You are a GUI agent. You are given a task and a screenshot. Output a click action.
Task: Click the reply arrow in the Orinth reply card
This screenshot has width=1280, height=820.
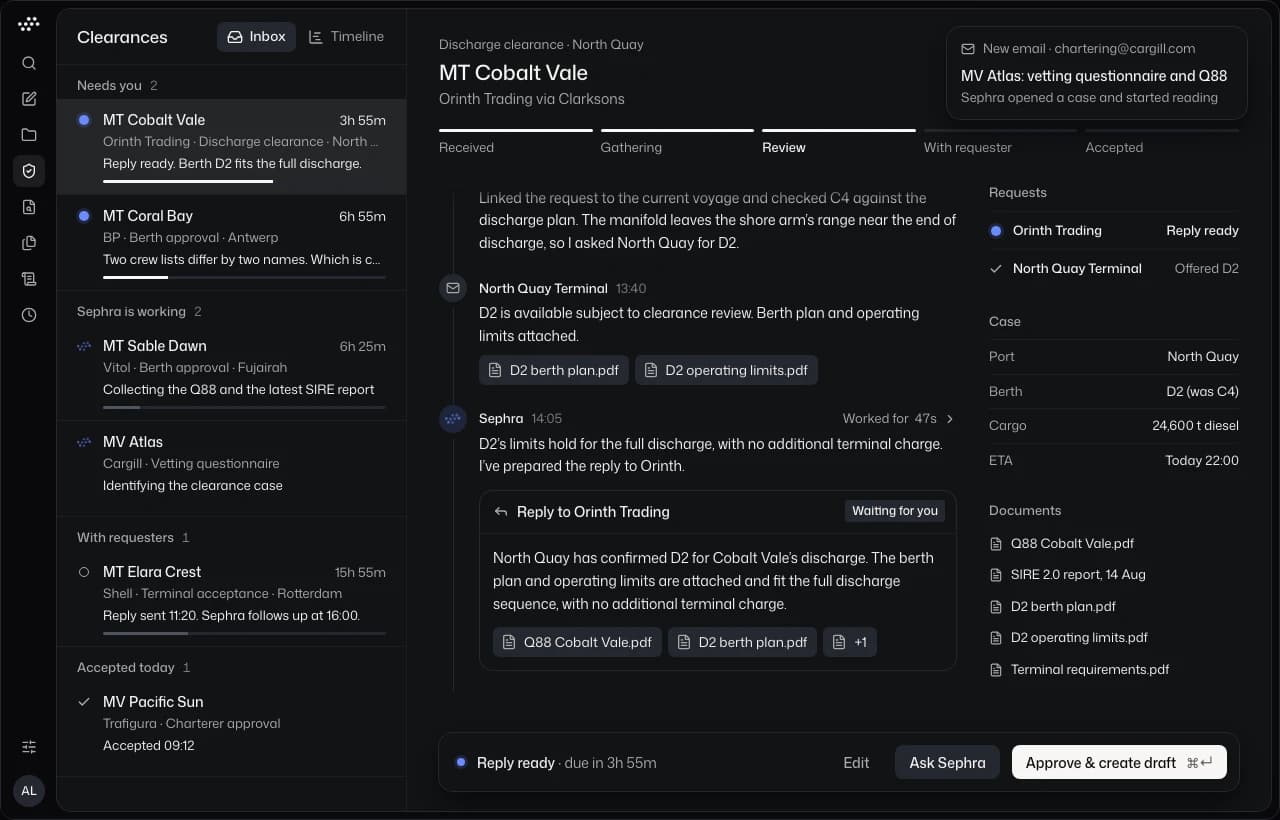point(501,512)
